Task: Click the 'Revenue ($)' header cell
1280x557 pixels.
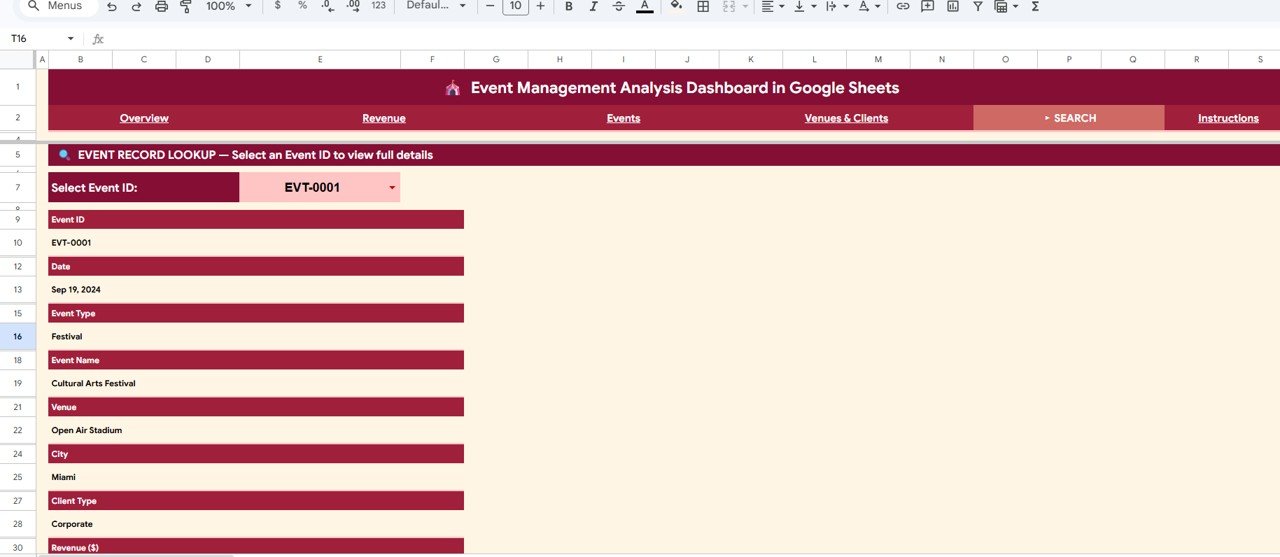Action: (256, 546)
